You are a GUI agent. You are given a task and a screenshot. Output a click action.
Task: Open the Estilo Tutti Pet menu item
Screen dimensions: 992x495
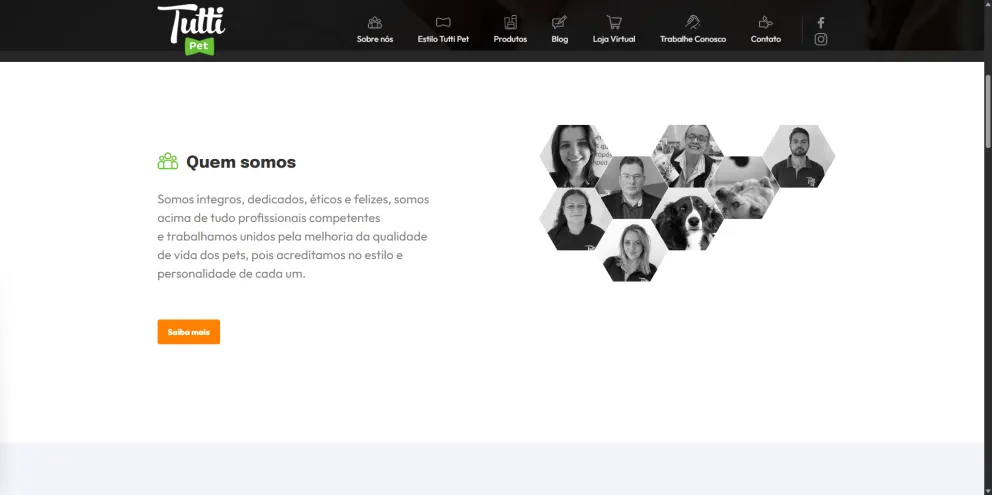pyautogui.click(x=443, y=39)
